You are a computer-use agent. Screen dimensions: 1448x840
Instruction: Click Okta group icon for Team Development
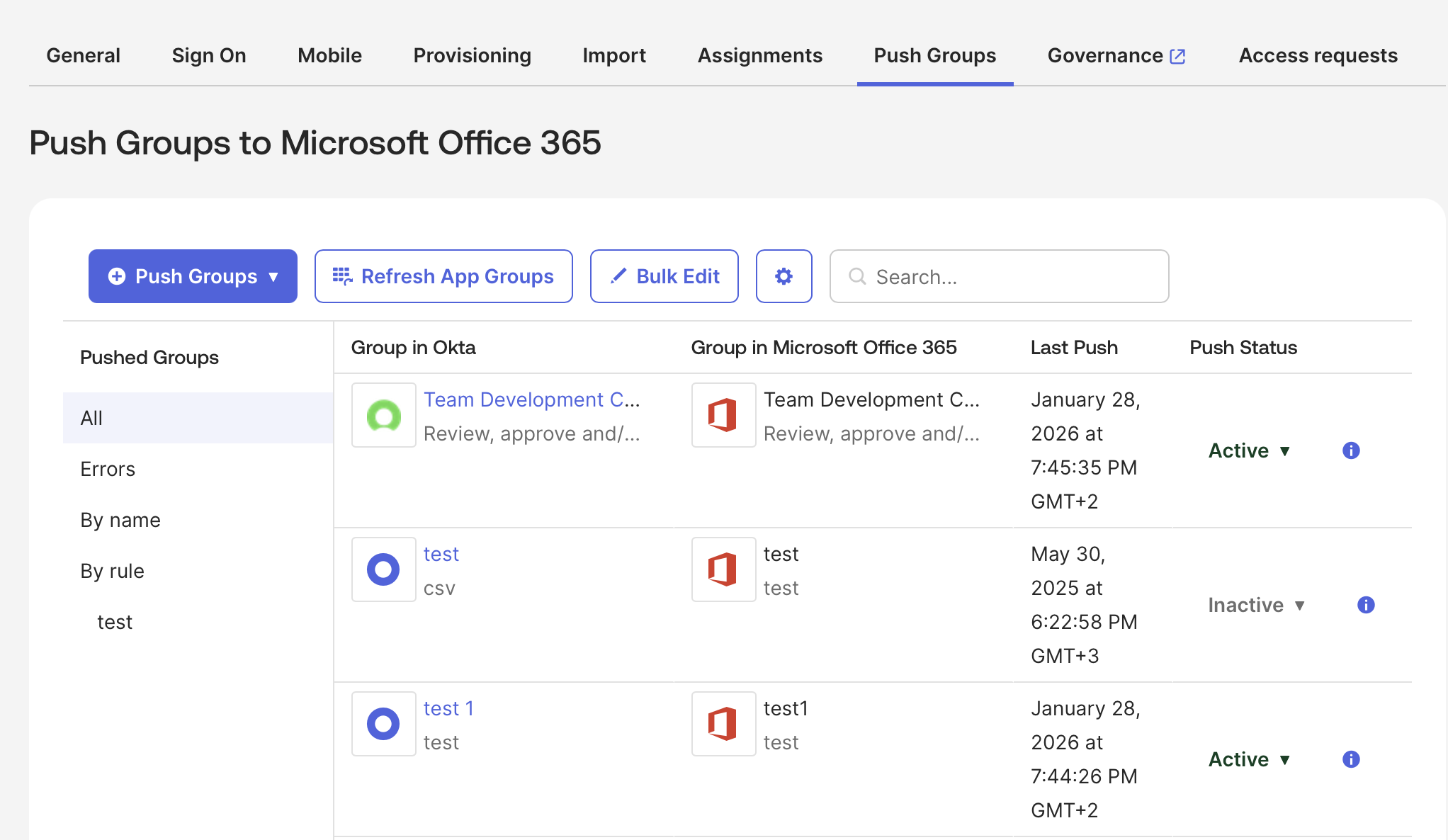tap(384, 415)
